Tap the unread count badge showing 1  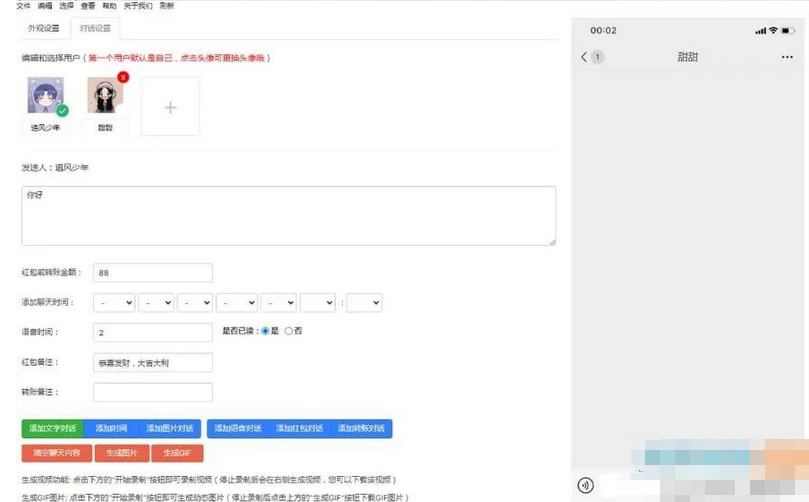click(597, 57)
